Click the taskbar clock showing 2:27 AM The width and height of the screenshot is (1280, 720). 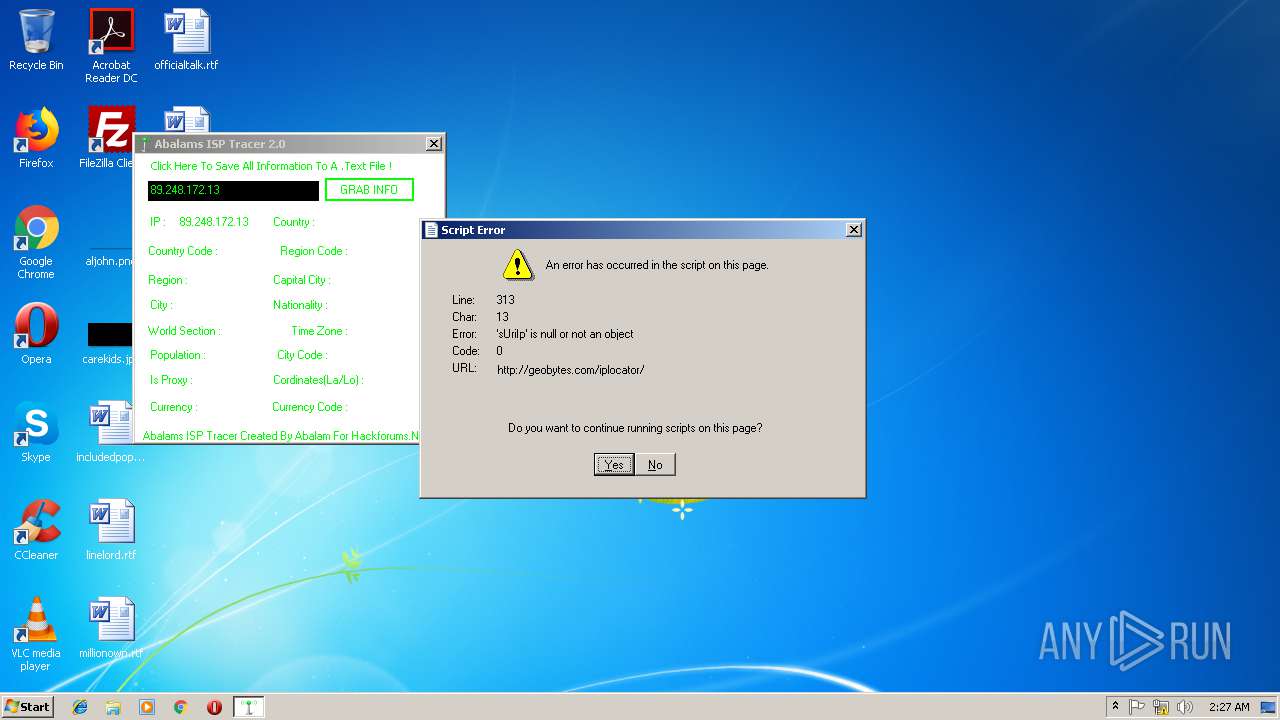(x=1229, y=707)
